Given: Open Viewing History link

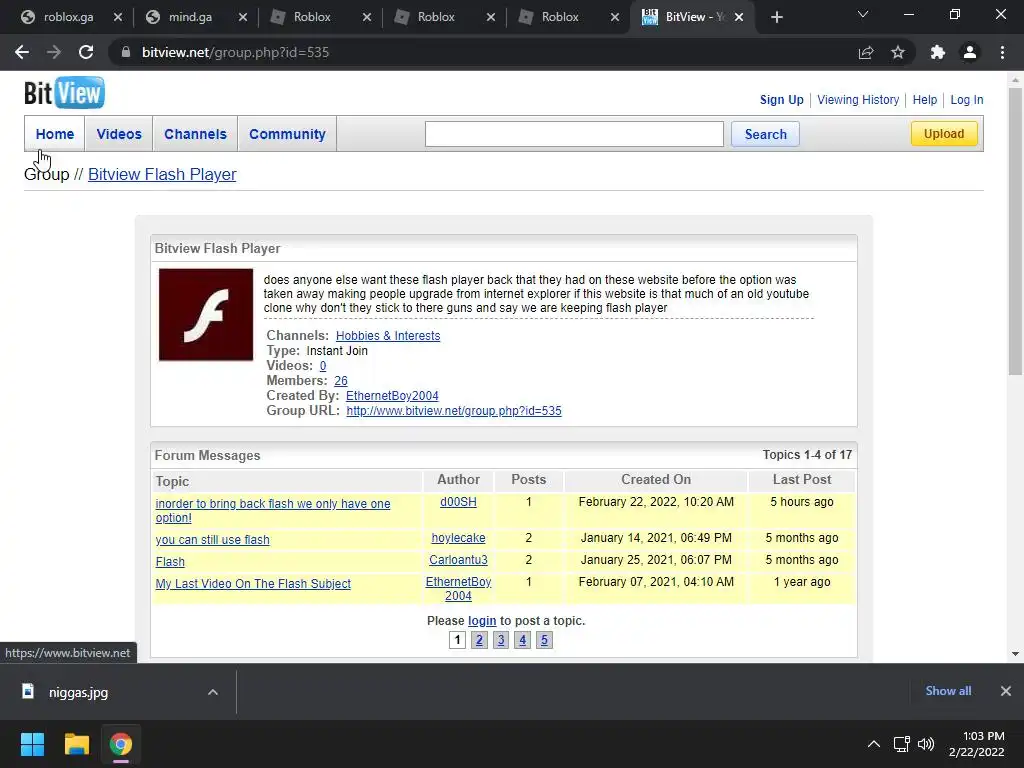Looking at the screenshot, I should pyautogui.click(x=857, y=100).
